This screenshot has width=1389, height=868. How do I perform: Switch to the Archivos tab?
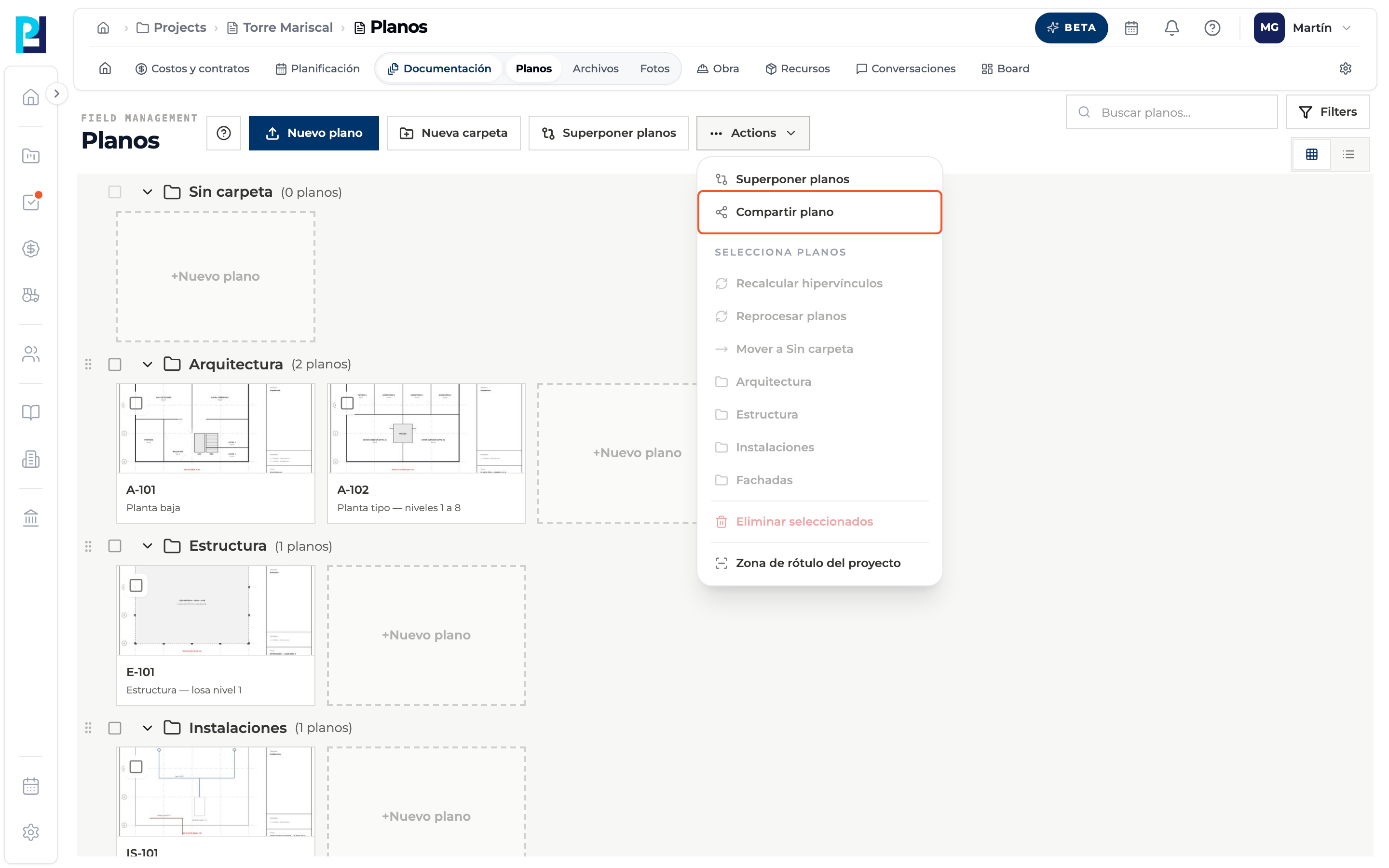[x=595, y=68]
